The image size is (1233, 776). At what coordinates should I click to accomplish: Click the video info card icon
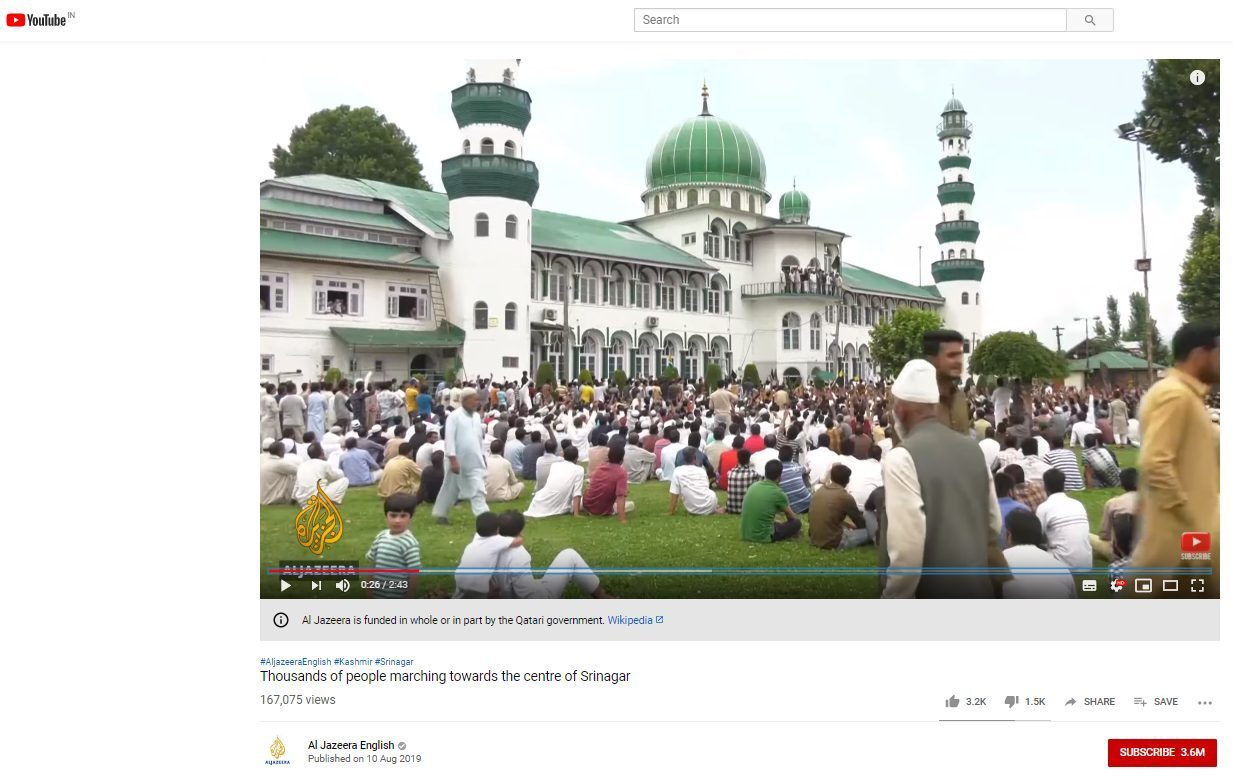[1197, 78]
